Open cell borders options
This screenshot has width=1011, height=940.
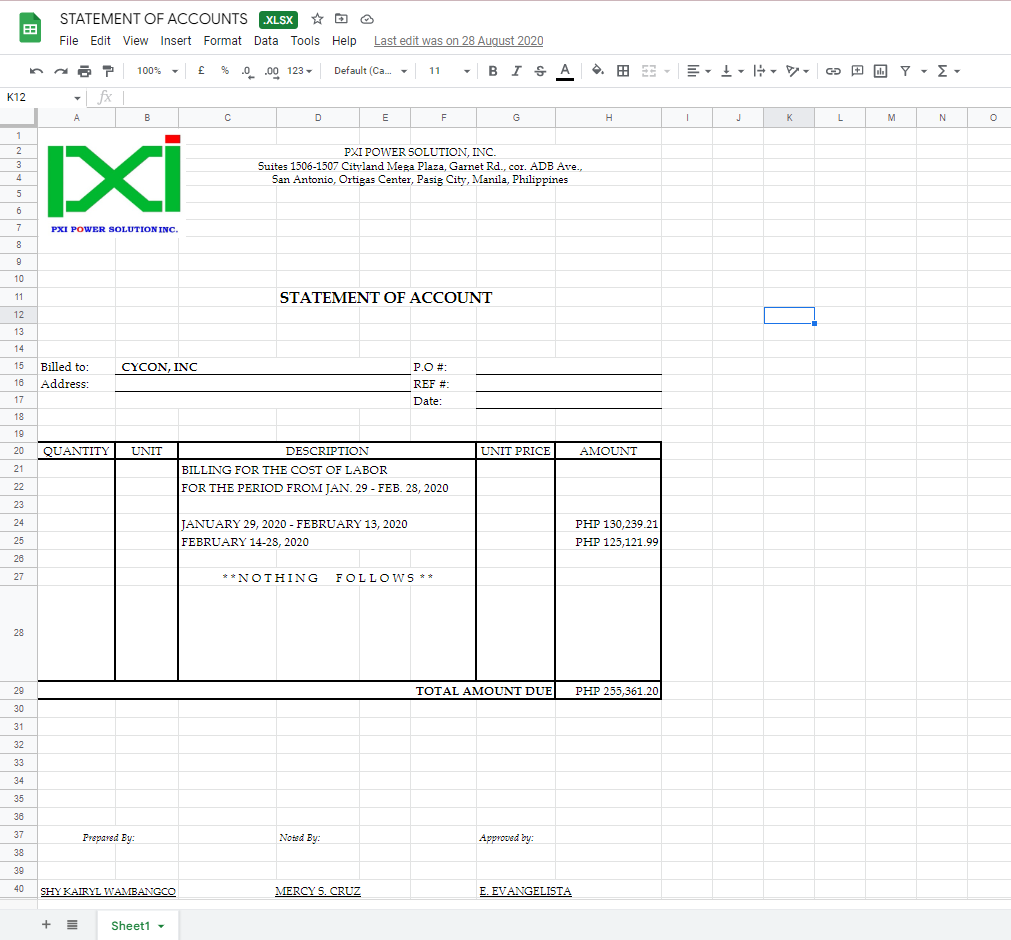coord(623,71)
